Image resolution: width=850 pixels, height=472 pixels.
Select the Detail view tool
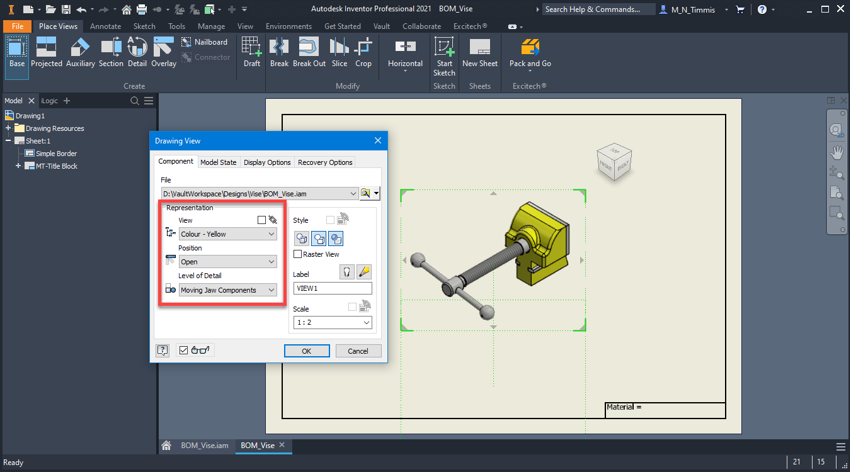pyautogui.click(x=137, y=53)
